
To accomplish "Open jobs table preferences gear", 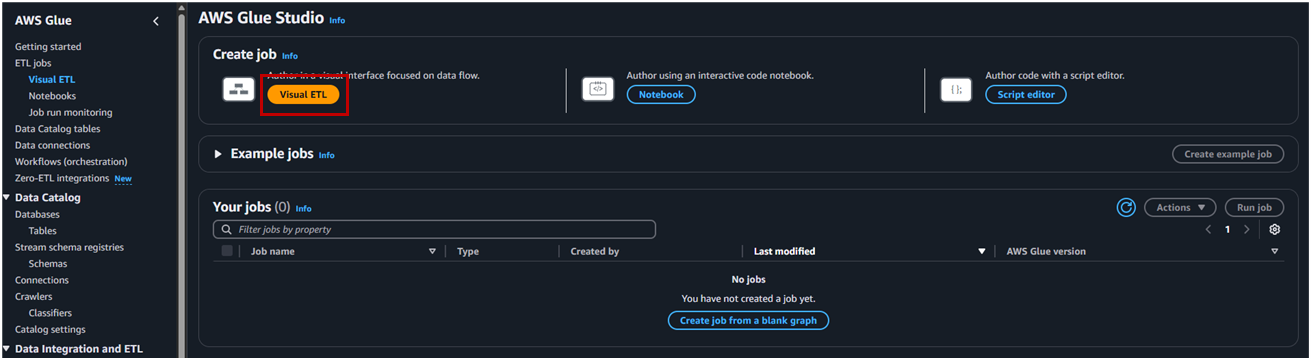I will coord(1274,229).
